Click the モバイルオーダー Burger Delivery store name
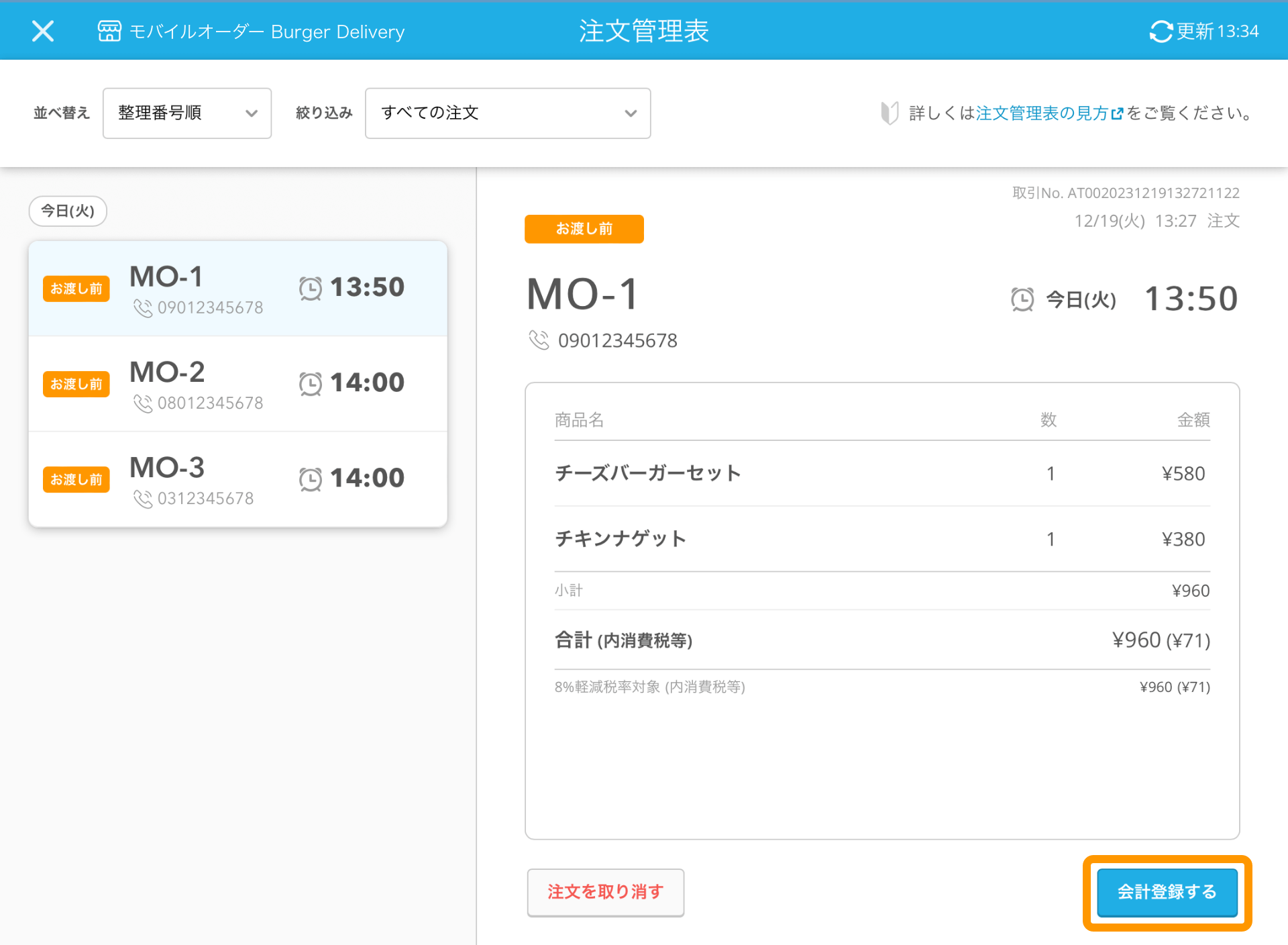 [267, 32]
